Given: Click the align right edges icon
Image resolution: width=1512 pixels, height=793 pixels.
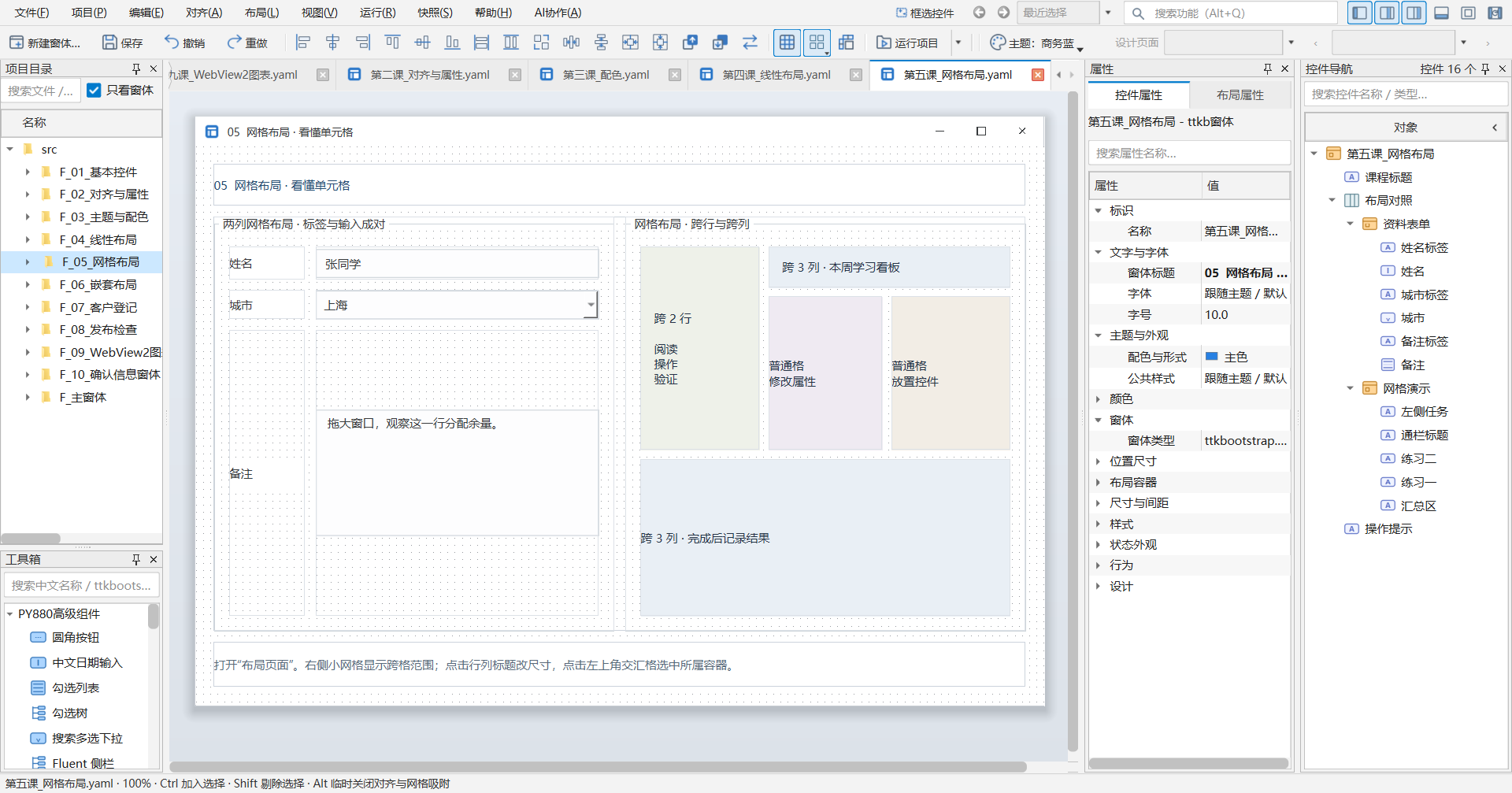Looking at the screenshot, I should 363,43.
